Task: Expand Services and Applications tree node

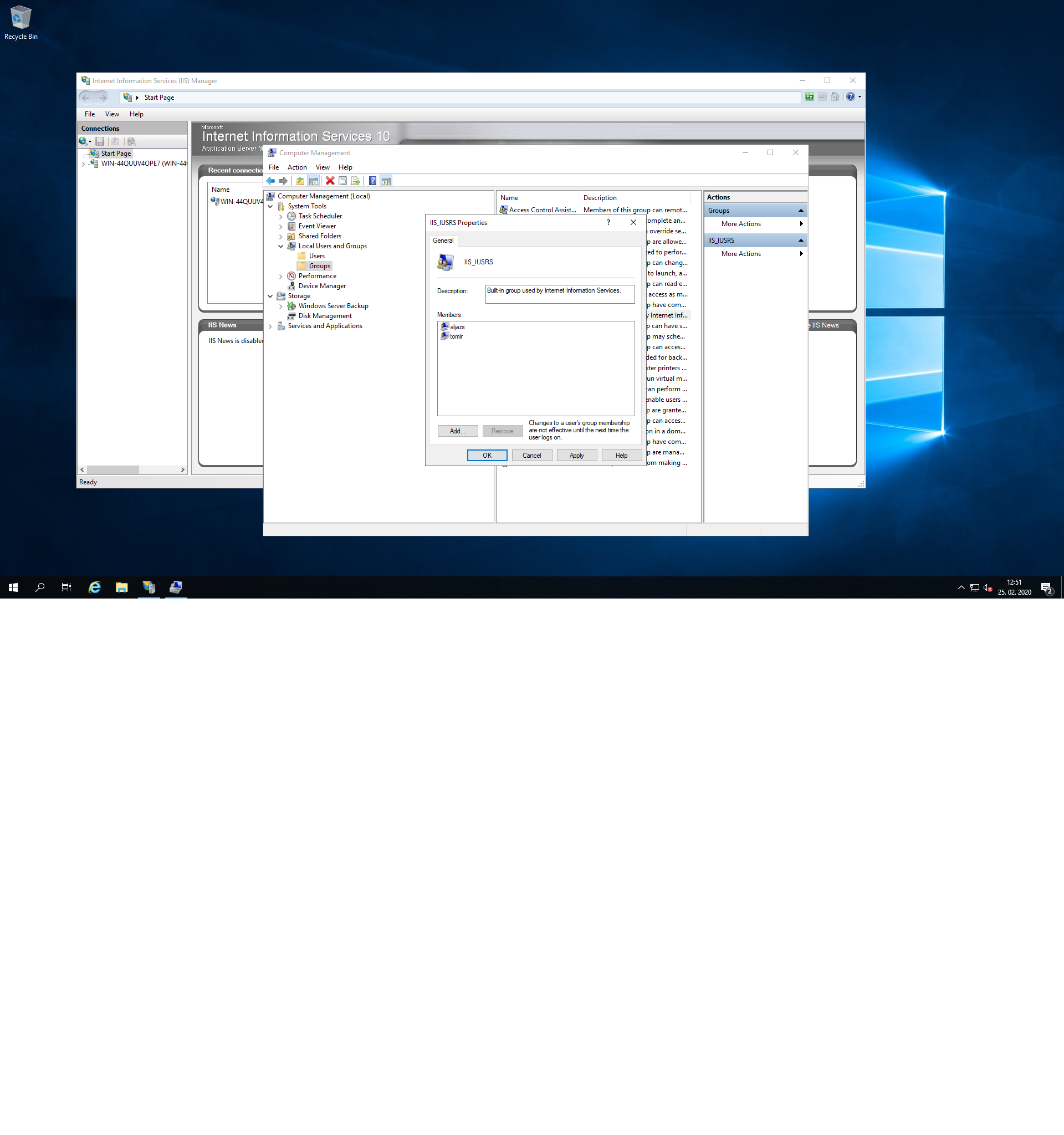Action: pyautogui.click(x=270, y=326)
